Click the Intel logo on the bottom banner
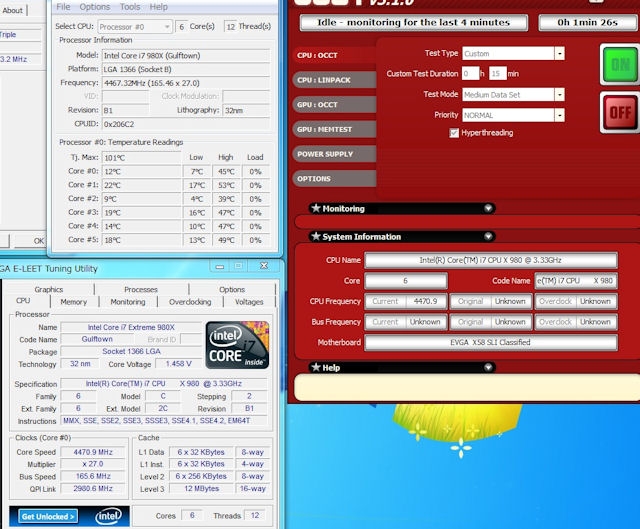The width and height of the screenshot is (640, 529). (108, 516)
